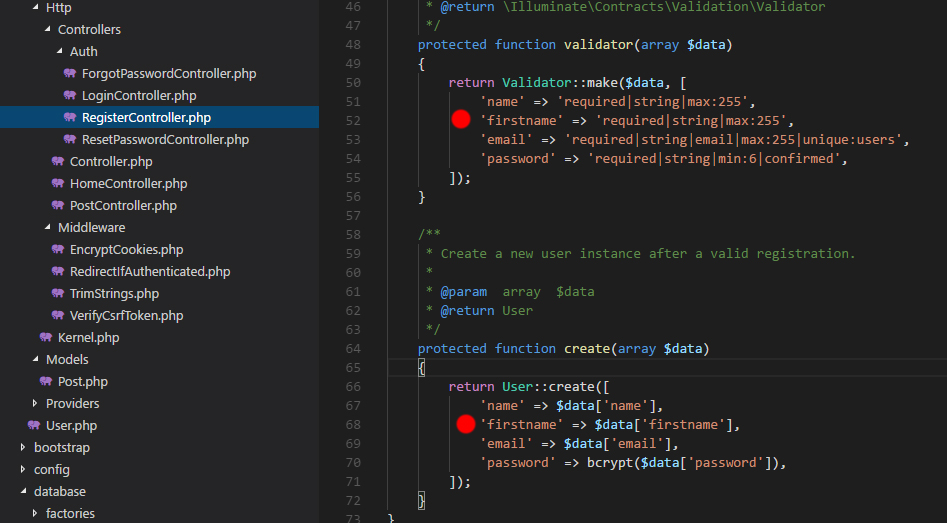The height and width of the screenshot is (523, 947).
Task: Click 'Validator' class in Validator::make call
Action: [x=537, y=83]
